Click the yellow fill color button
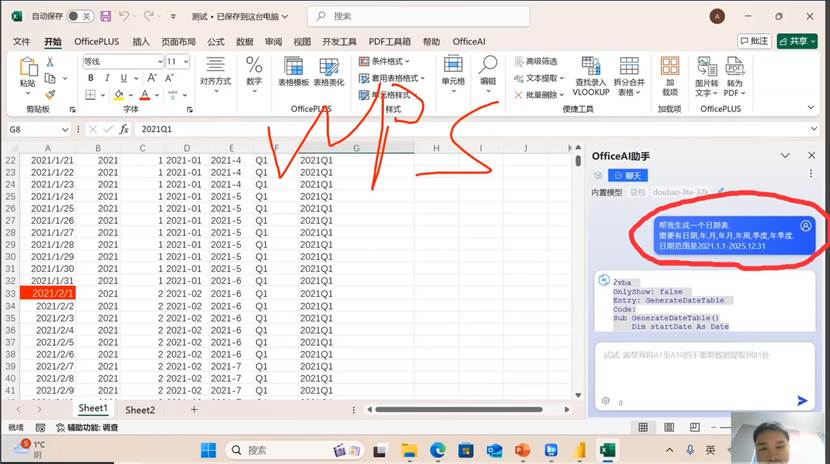The width and height of the screenshot is (830, 464). [119, 95]
